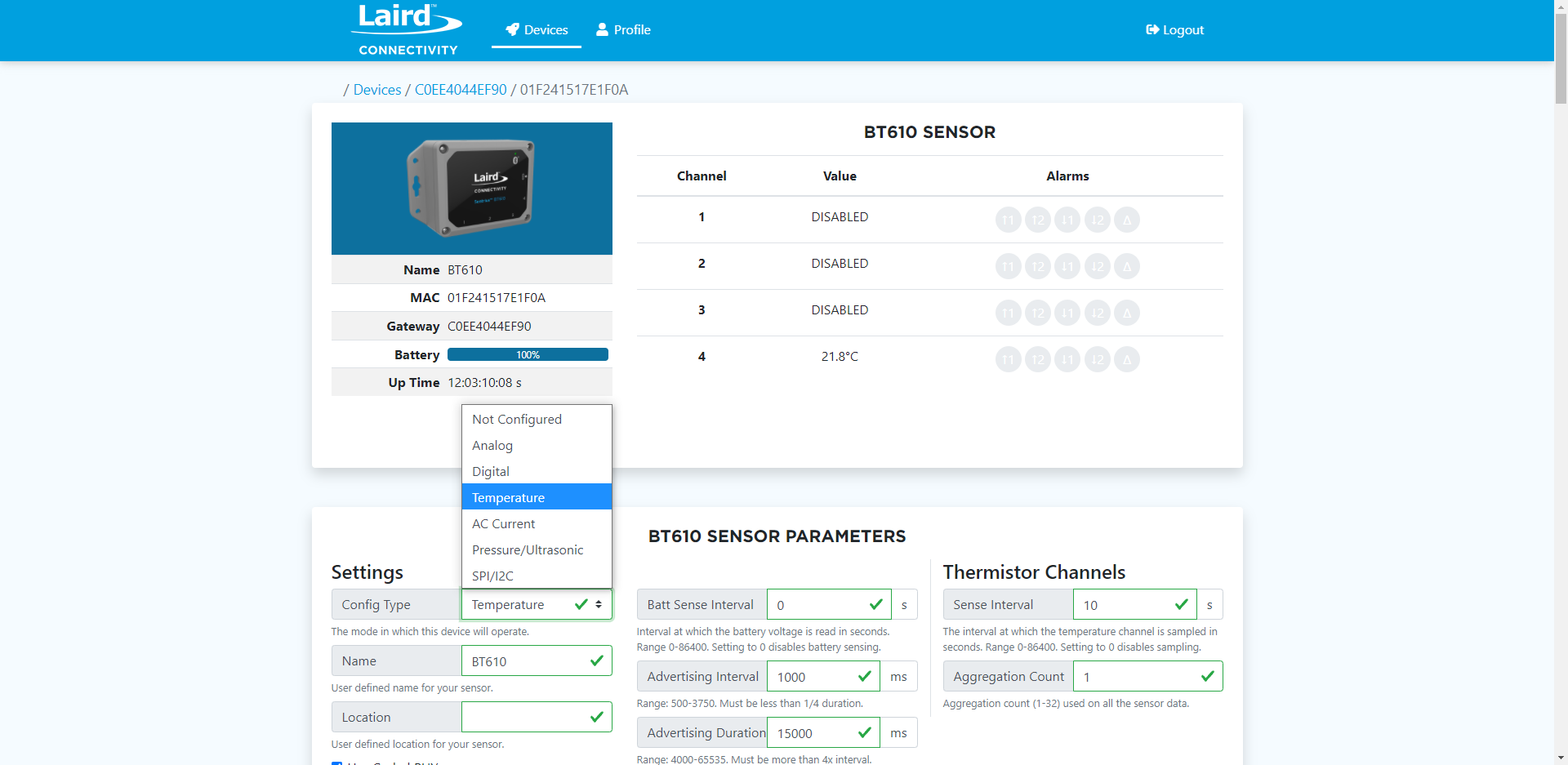The height and width of the screenshot is (765, 1568).
Task: Pick Not Configured in the dropdown list
Action: [517, 420]
